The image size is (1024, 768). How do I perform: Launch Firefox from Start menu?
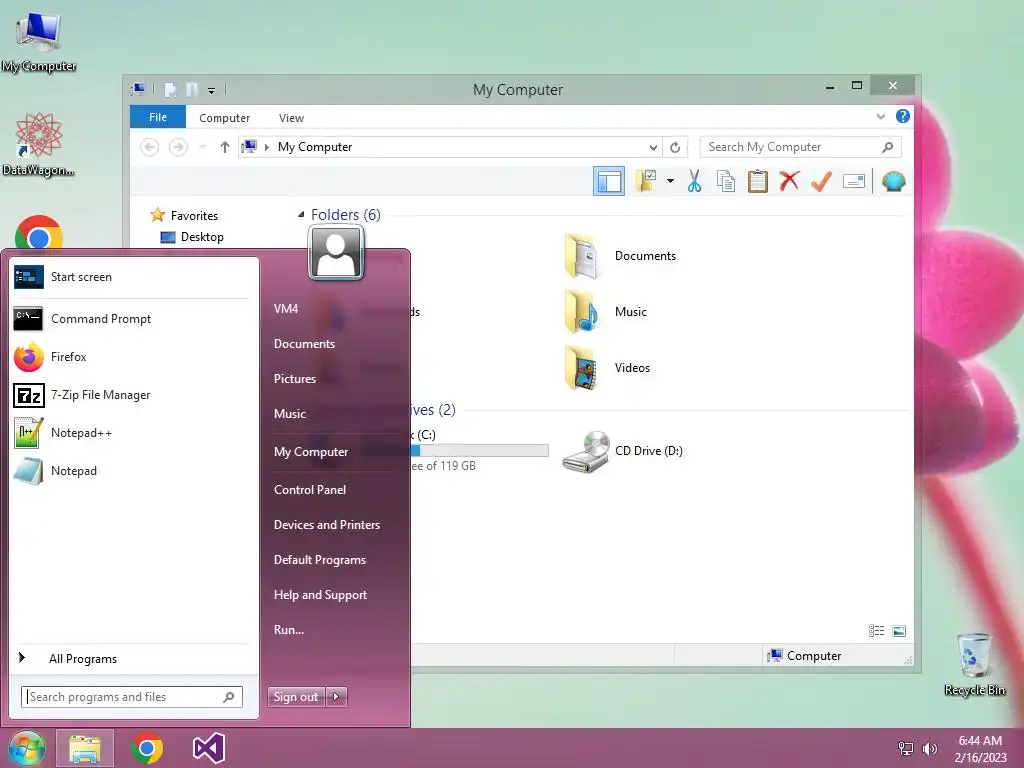point(131,357)
